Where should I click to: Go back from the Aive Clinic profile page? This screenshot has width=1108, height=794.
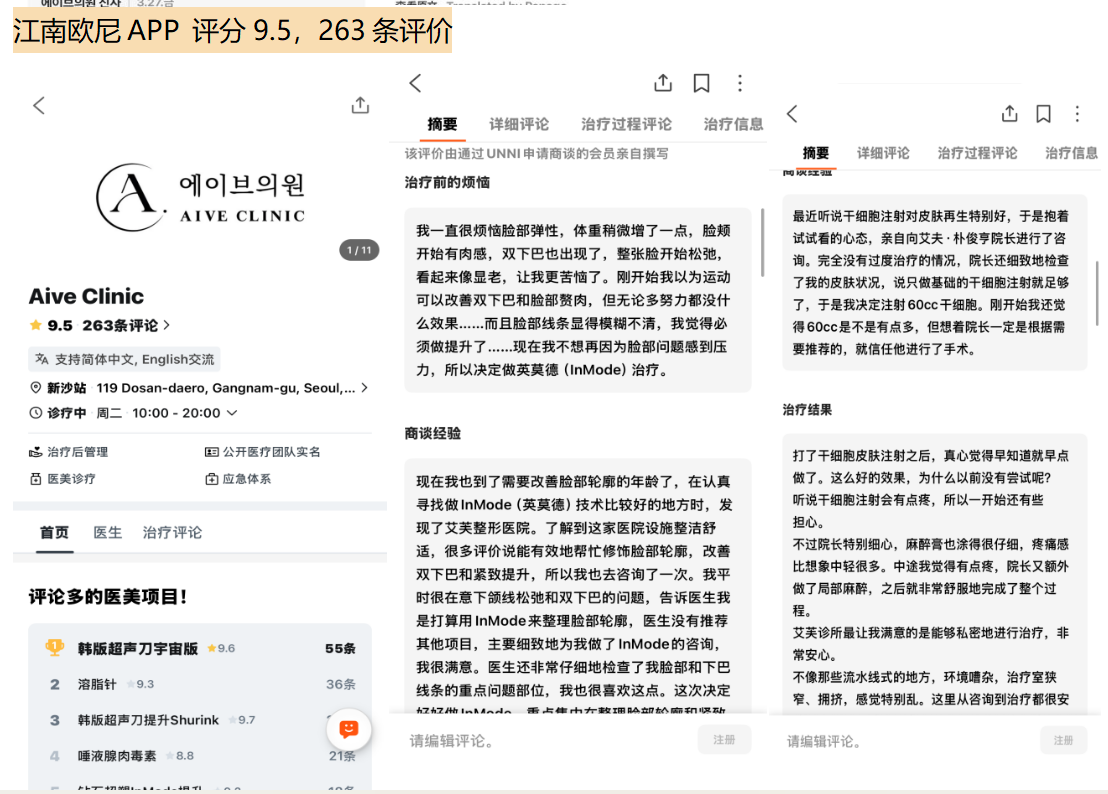(x=39, y=106)
